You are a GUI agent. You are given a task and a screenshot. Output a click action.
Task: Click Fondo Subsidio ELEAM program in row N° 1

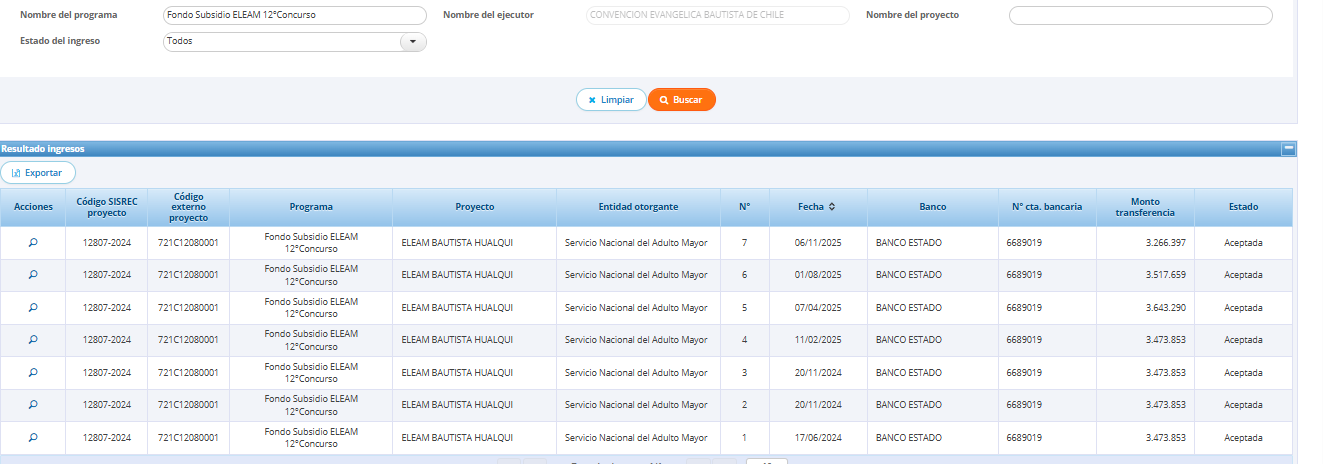click(x=311, y=438)
